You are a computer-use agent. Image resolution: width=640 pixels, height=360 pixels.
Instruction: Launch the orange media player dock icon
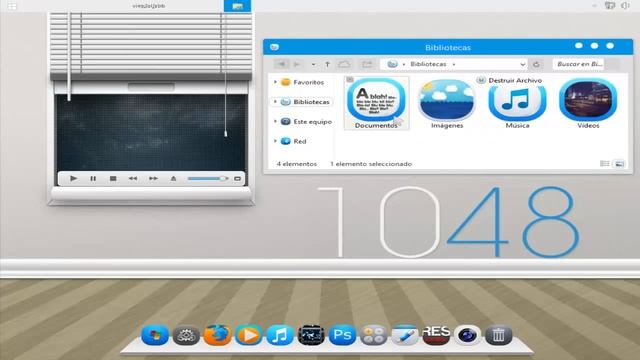tap(249, 335)
